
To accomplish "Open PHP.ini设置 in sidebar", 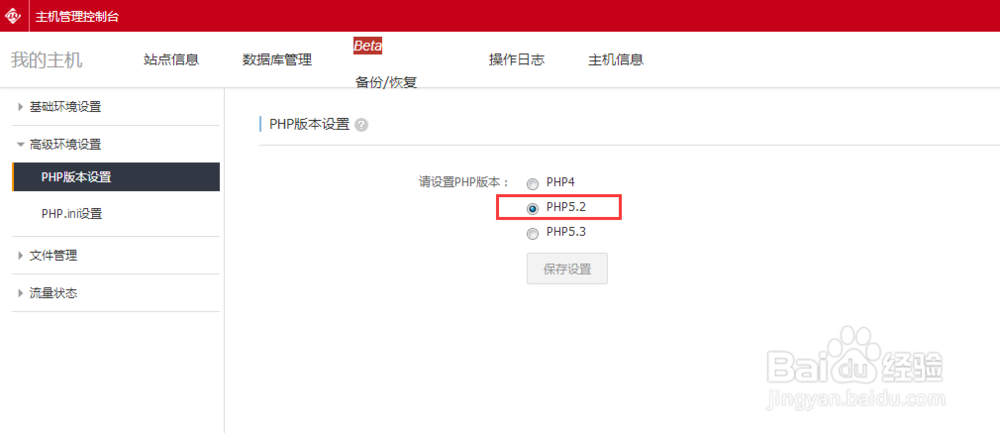I will tap(71, 214).
